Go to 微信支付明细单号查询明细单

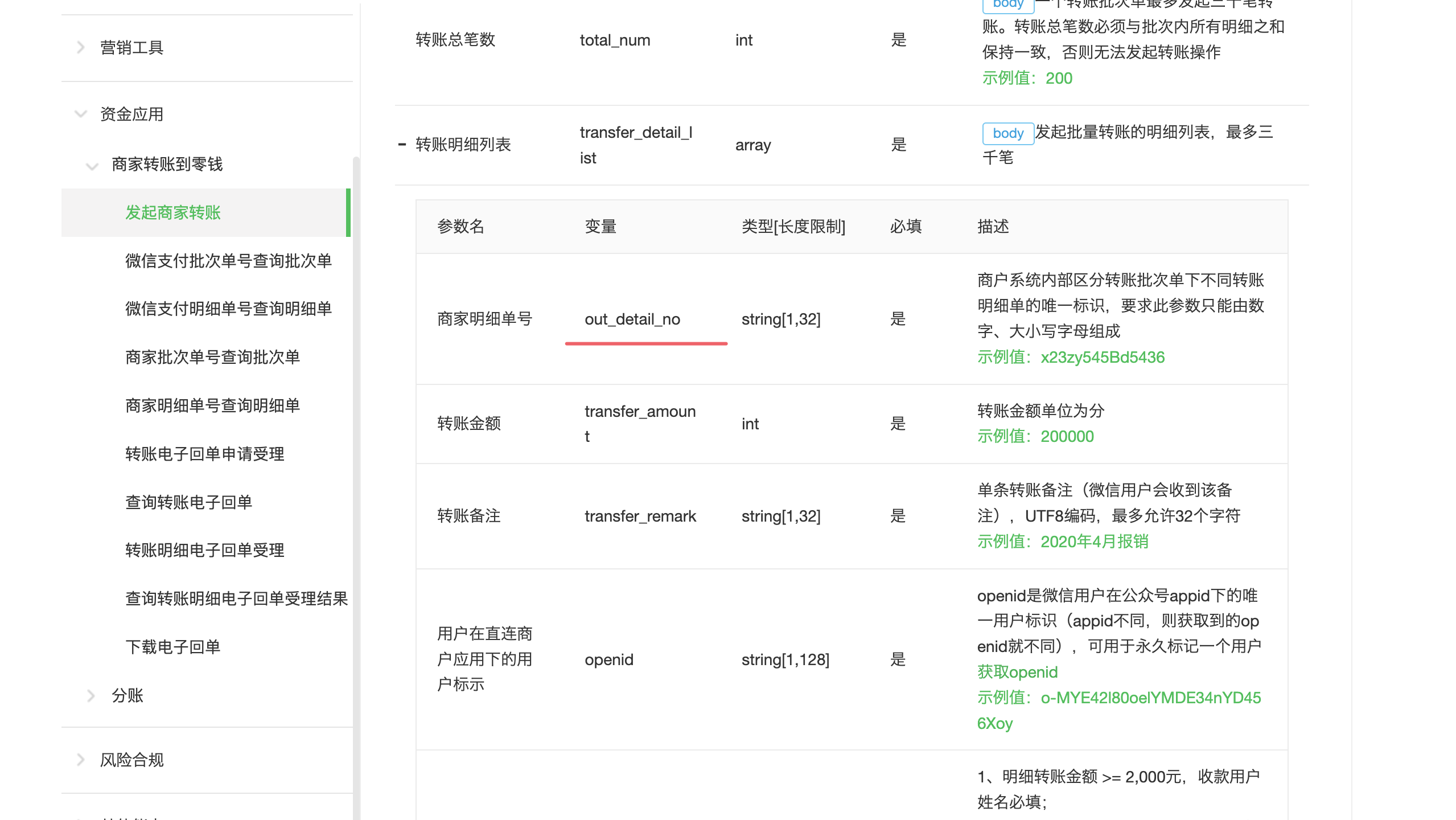pos(228,309)
